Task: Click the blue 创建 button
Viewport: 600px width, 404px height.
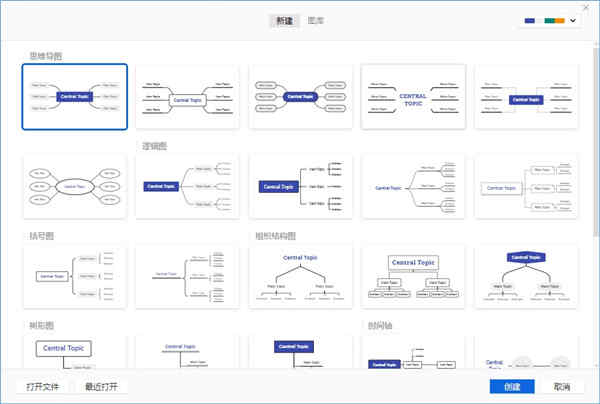Action: (512, 387)
